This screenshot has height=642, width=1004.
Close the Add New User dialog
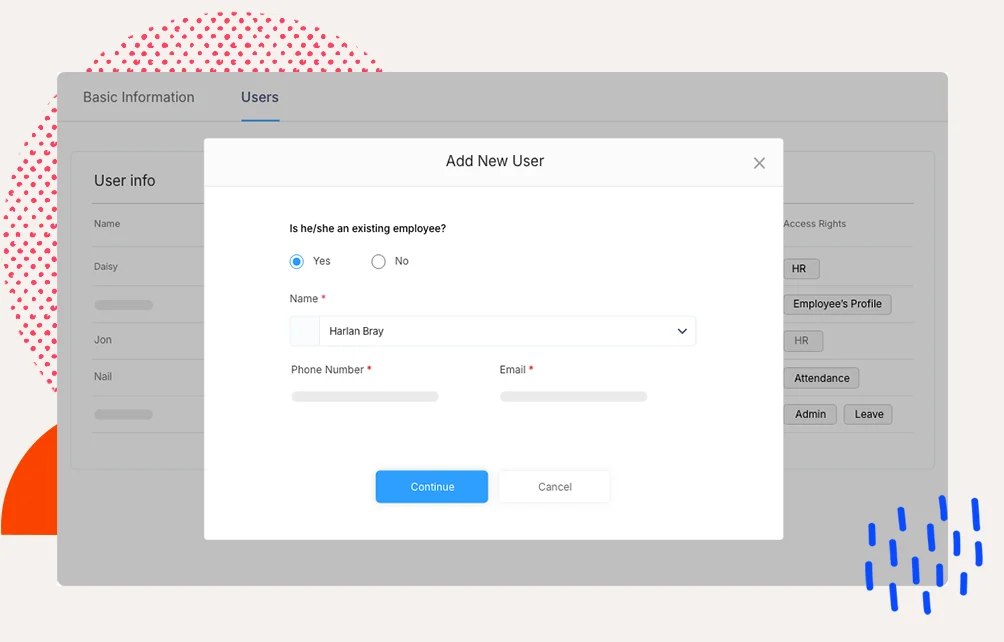coord(759,163)
